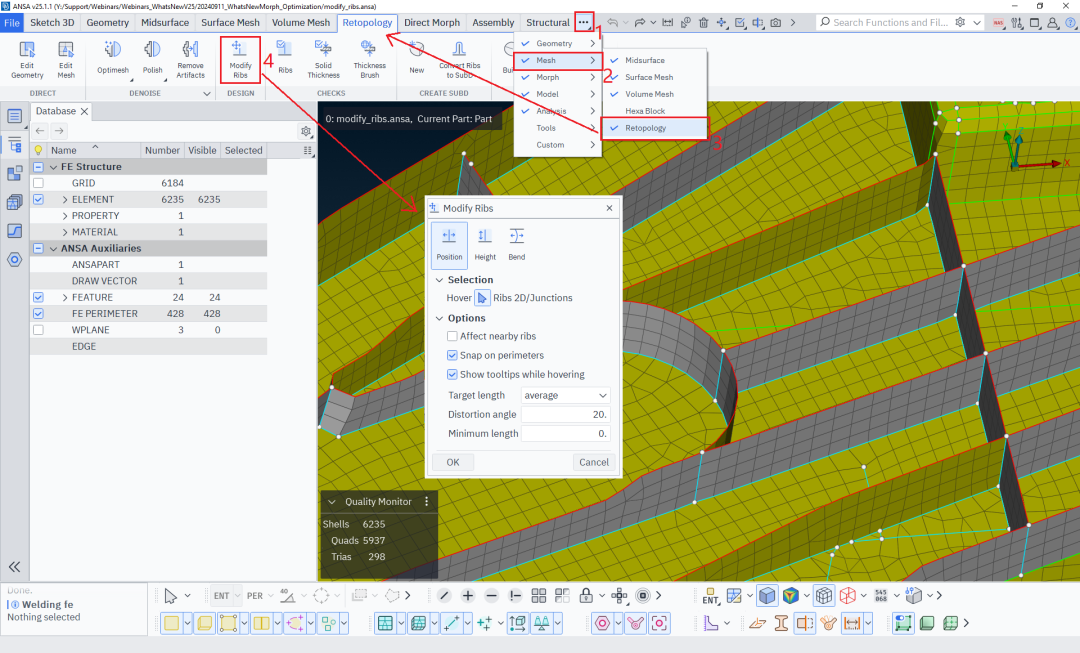Collapse the Options section
Screen dimensions: 1080x653
click(x=439, y=318)
